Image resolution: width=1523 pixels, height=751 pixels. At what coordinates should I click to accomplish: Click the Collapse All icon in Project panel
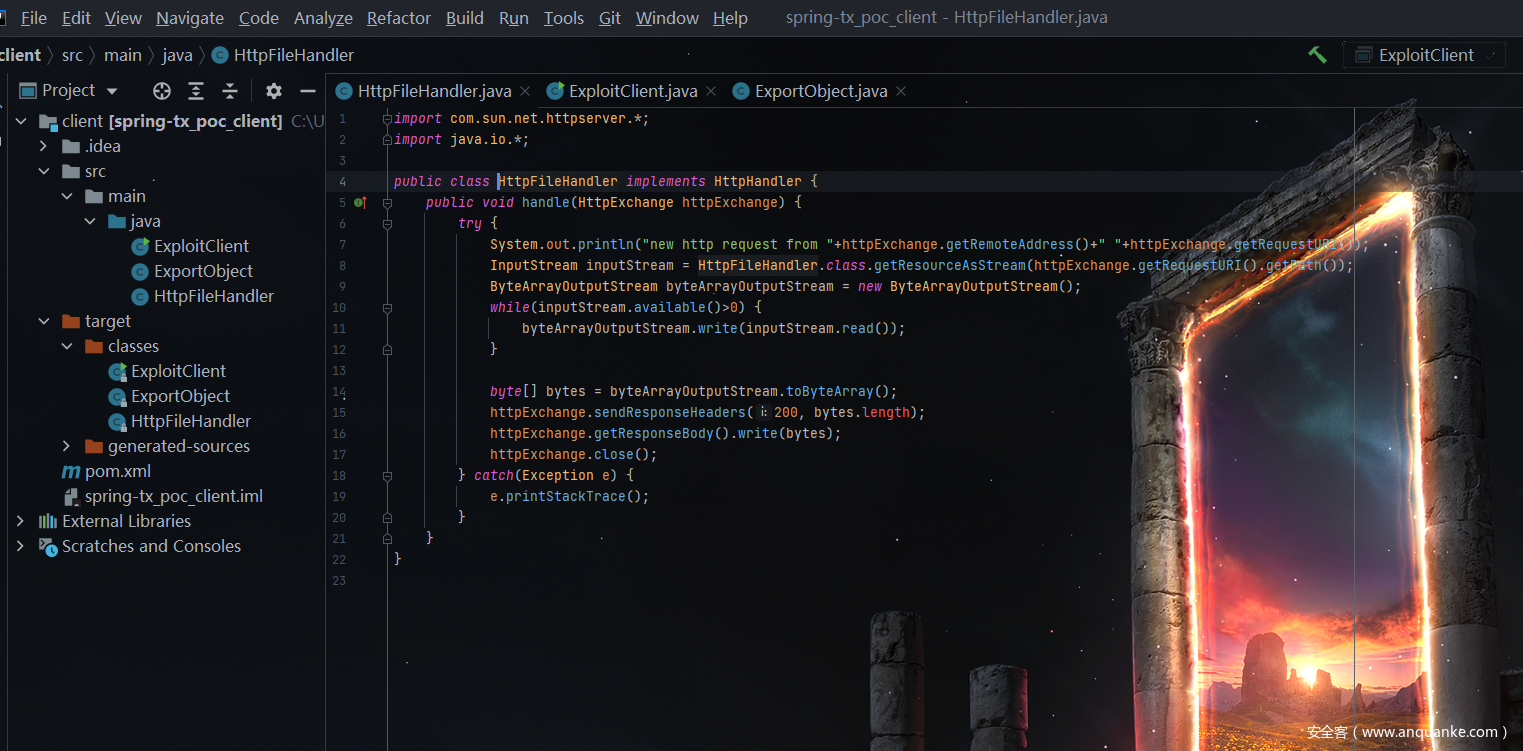click(x=230, y=91)
